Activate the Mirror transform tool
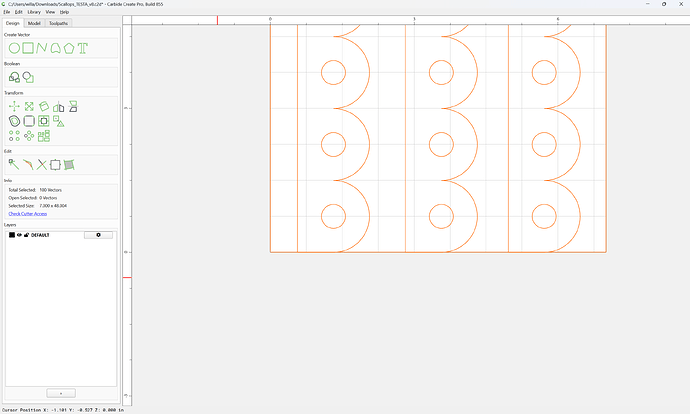690x414 pixels. click(59, 106)
